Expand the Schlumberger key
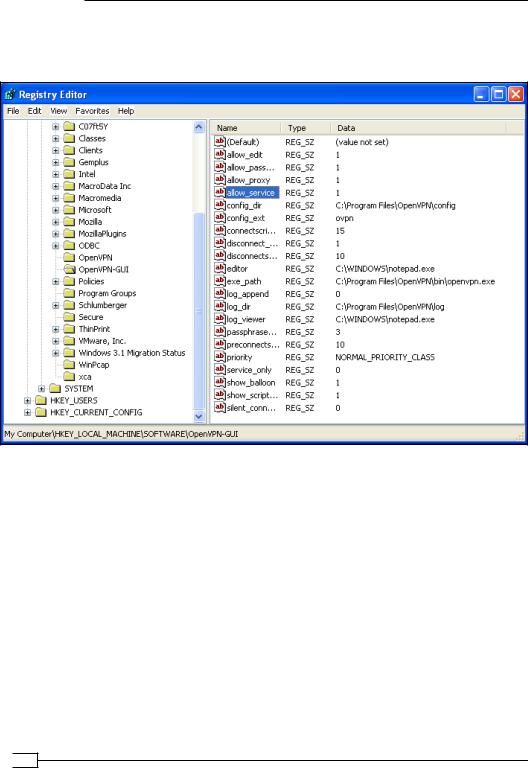Screen dimensions: 528x768 click(x=56, y=305)
